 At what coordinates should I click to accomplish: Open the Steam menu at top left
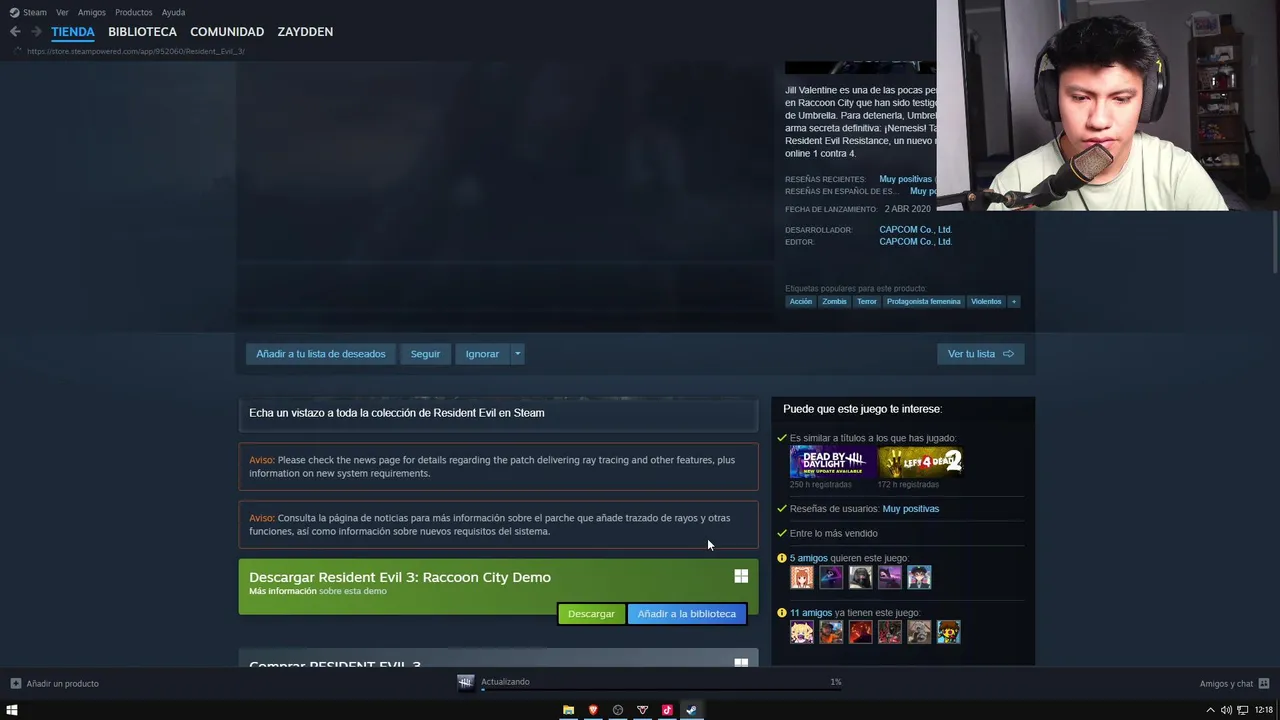point(28,12)
